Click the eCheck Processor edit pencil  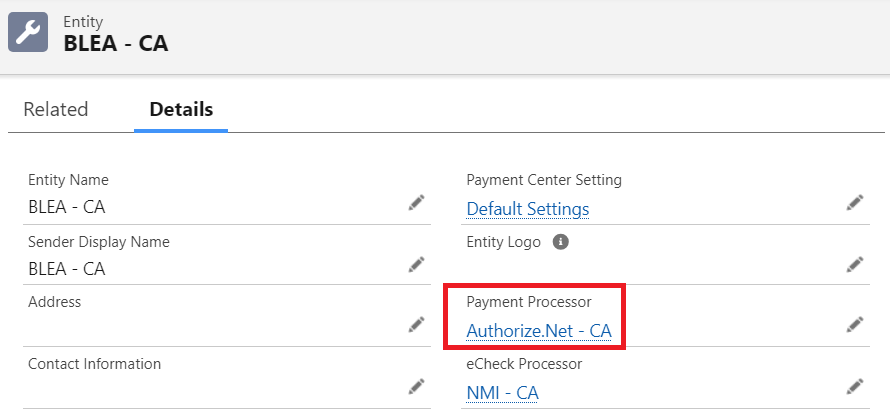click(x=854, y=387)
